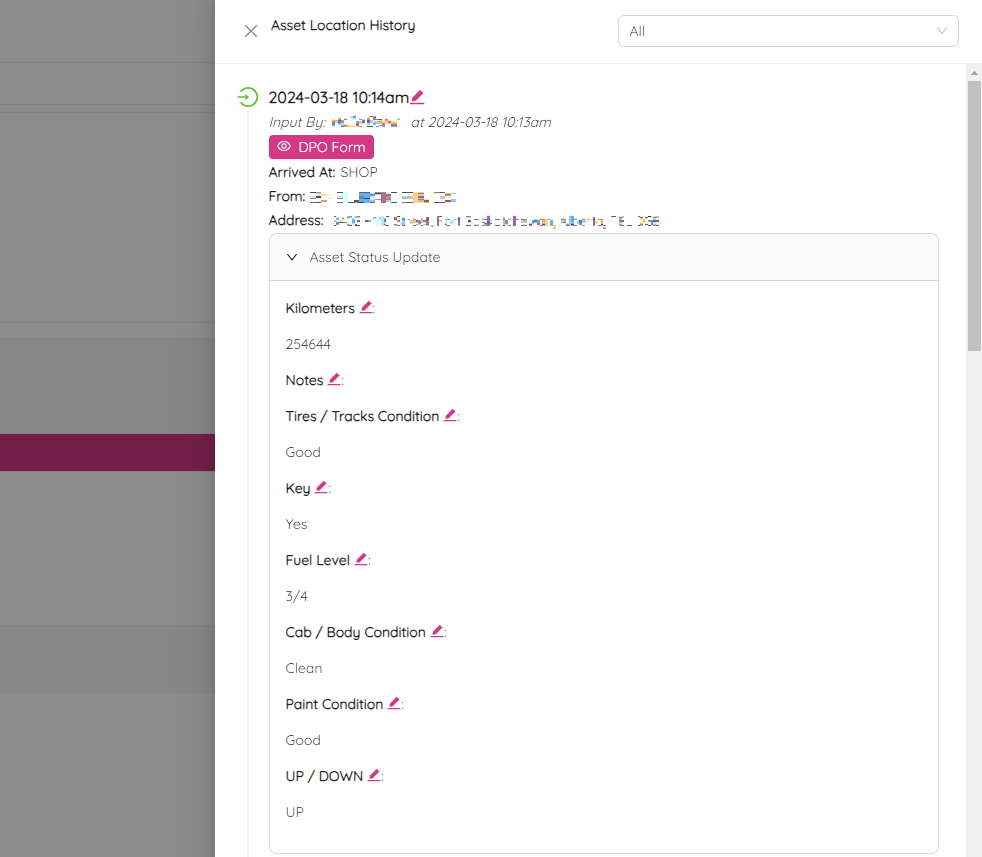This screenshot has height=857, width=982.
Task: Edit the UP / DOWN status
Action: (x=374, y=776)
